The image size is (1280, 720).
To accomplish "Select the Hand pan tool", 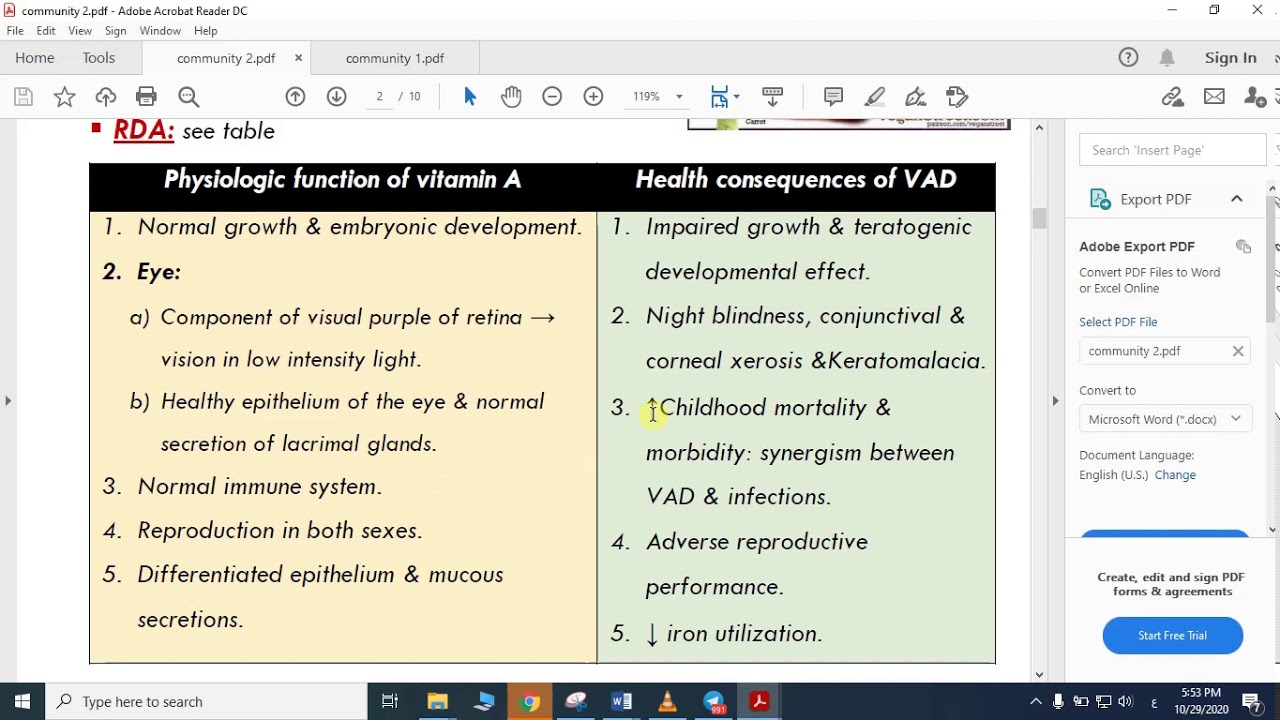I will 511,97.
